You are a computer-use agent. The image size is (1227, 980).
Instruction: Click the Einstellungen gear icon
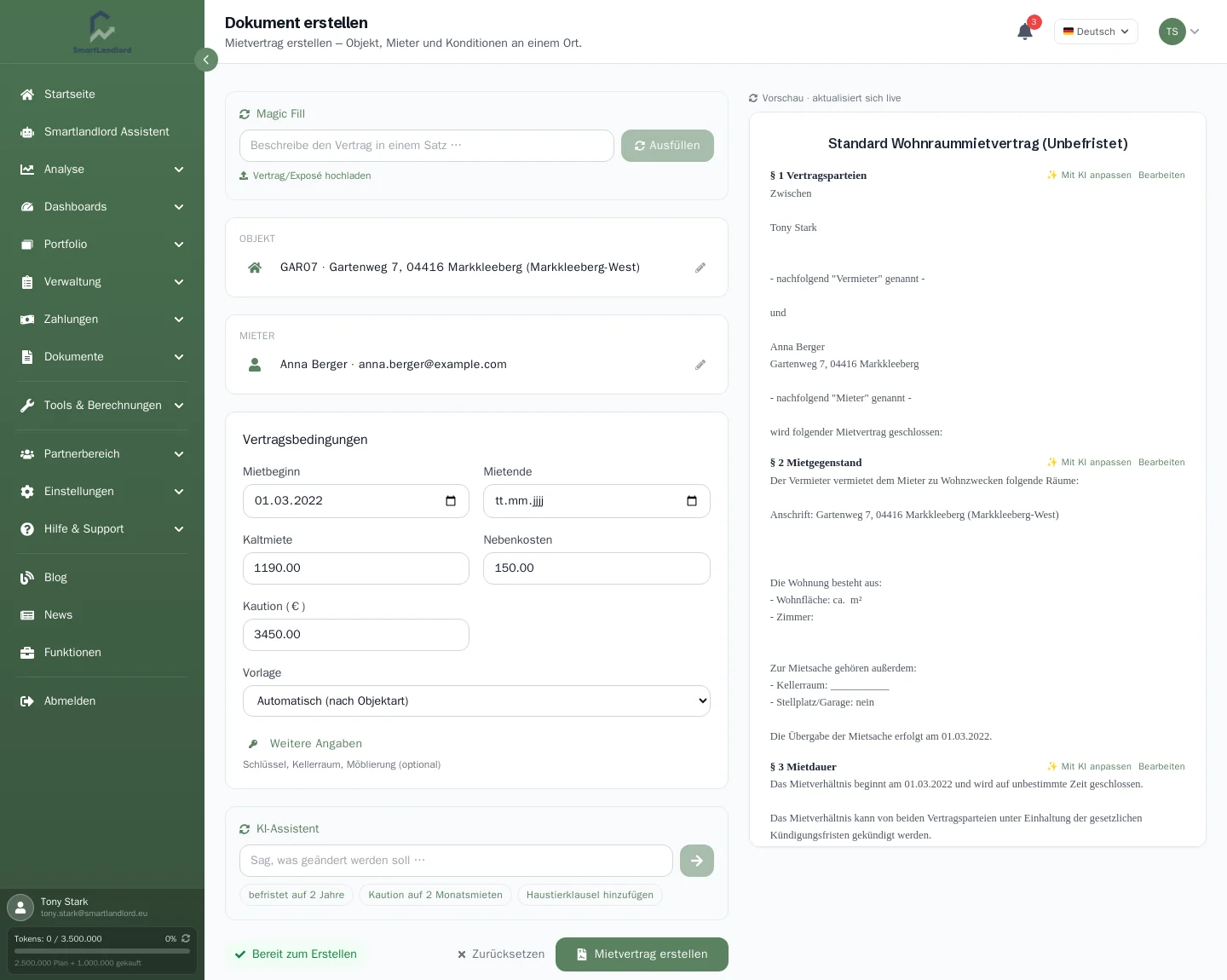coord(27,492)
